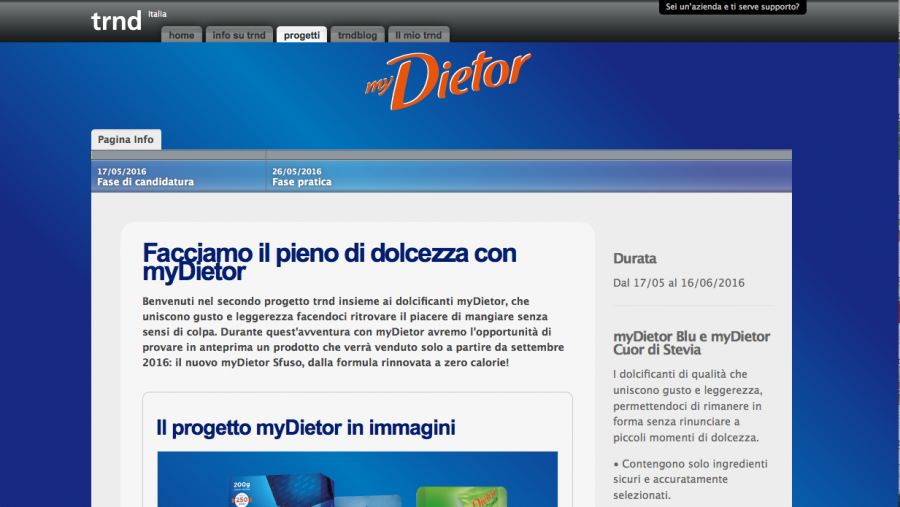
Task: Click the trnd logo in the header
Action: [116, 21]
